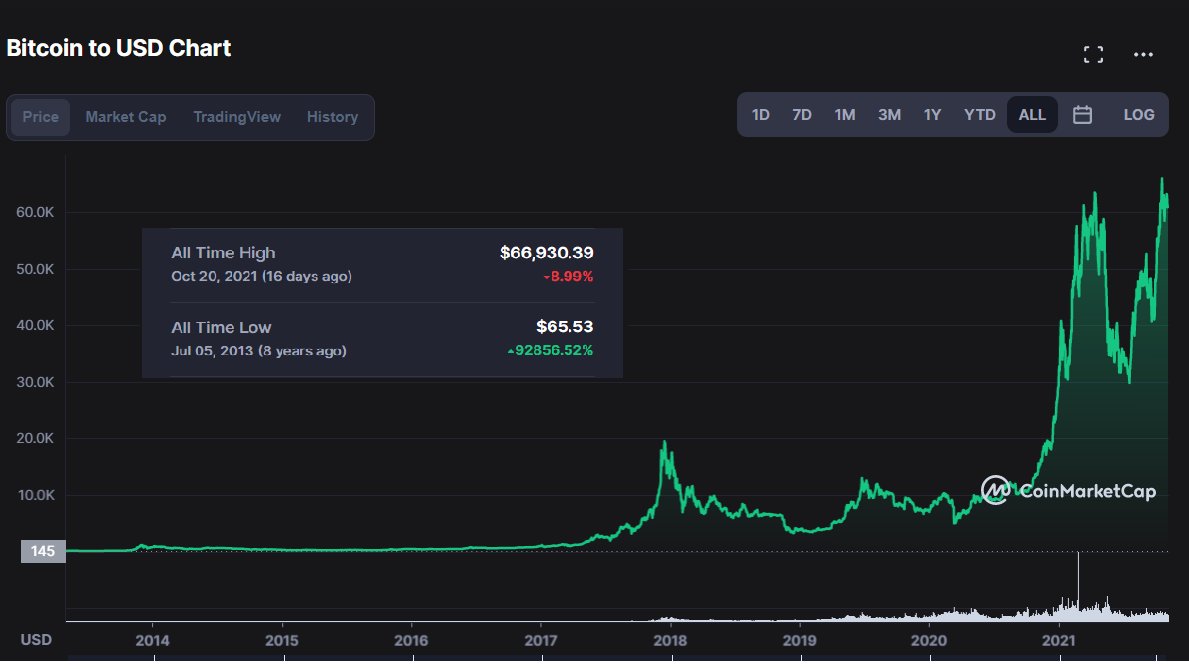Select the 1Y time range
The image size is (1189, 669).
click(x=932, y=115)
